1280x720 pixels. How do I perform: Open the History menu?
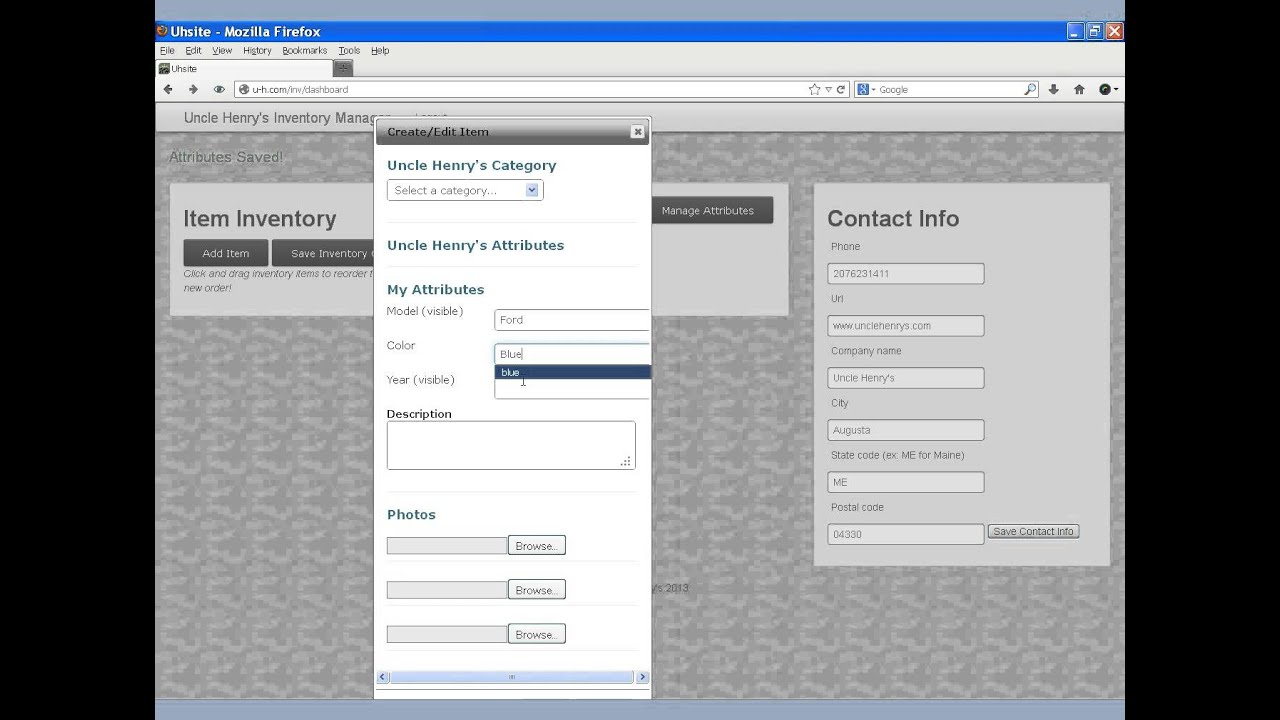(x=257, y=50)
